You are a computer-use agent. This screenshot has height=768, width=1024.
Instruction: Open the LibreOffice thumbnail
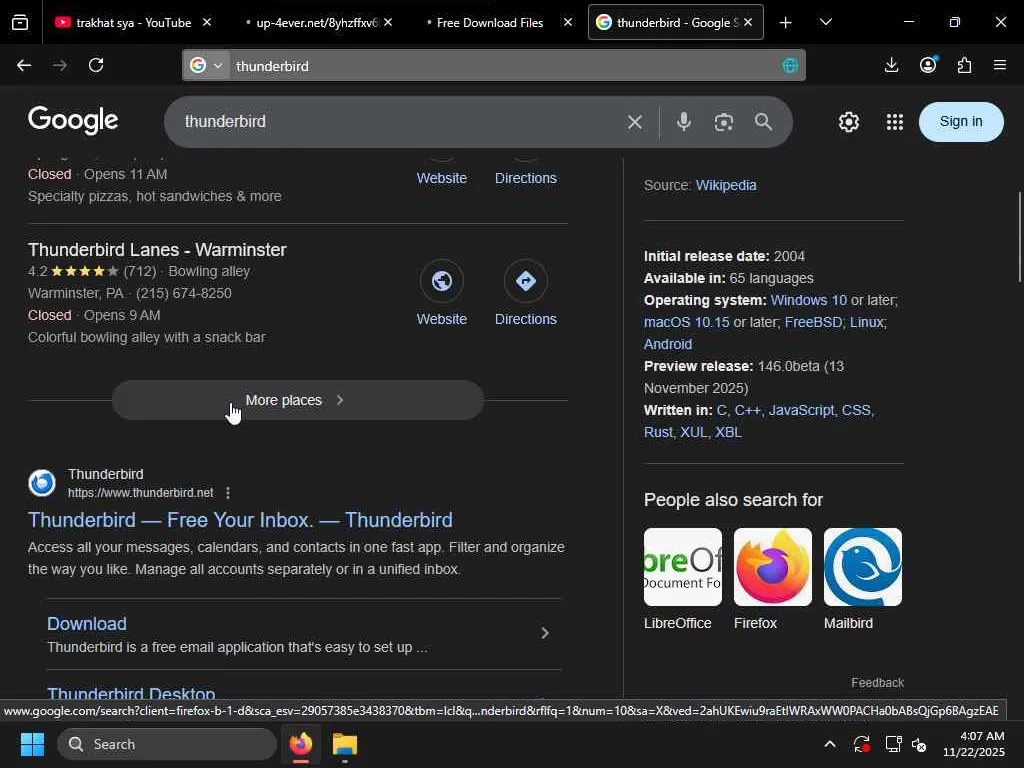click(682, 567)
